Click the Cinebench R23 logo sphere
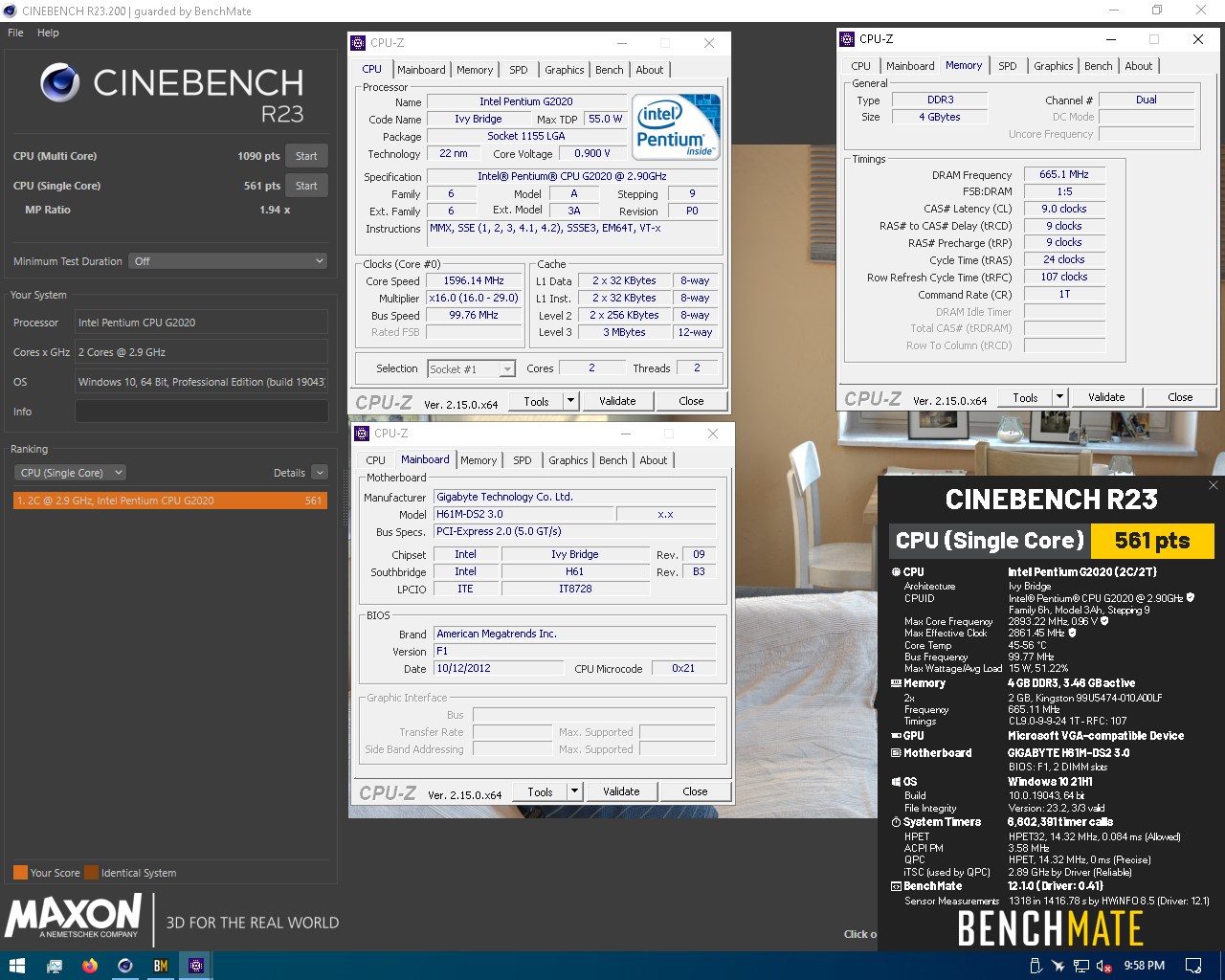This screenshot has height=980, width=1225. point(59,83)
